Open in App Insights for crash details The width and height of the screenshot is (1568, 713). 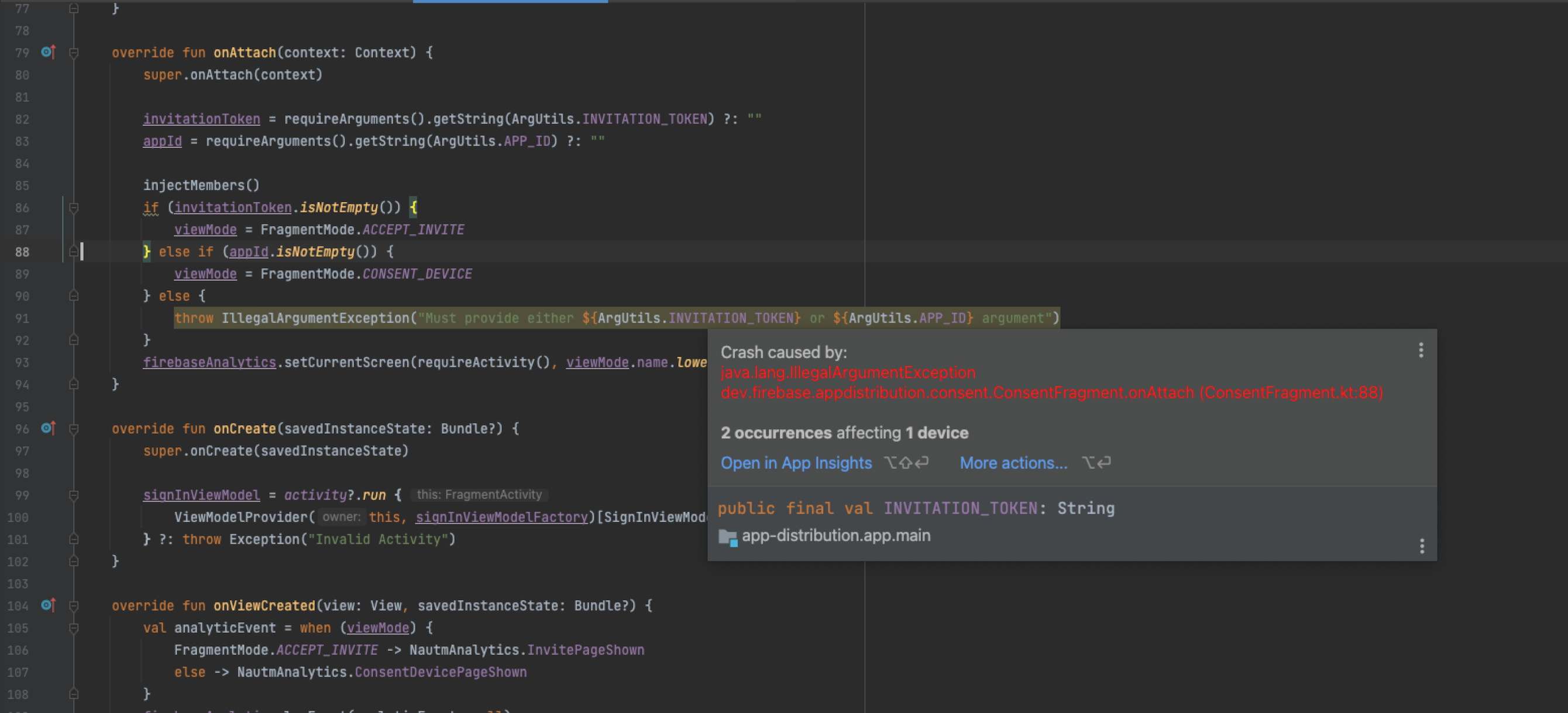click(x=797, y=462)
